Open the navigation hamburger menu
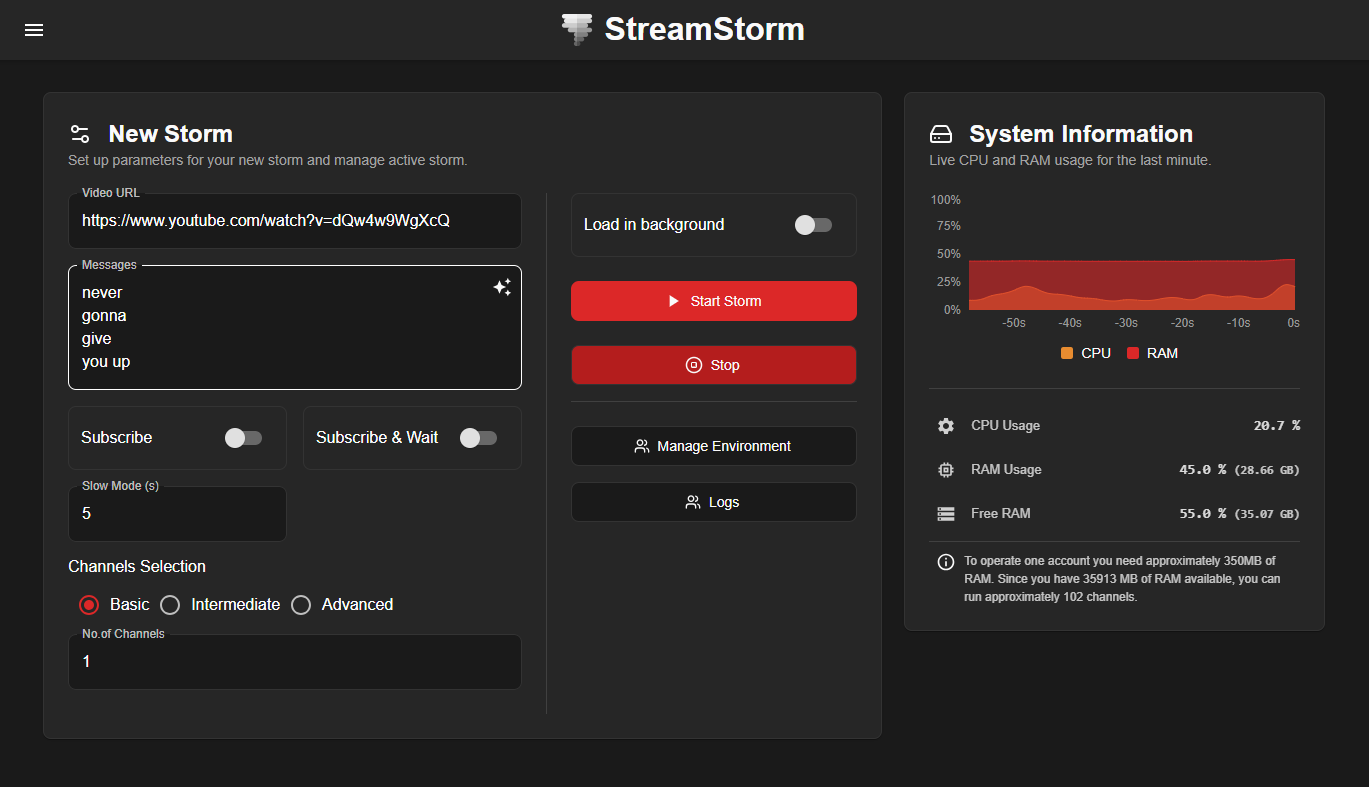This screenshot has height=787, width=1369. pyautogui.click(x=33, y=29)
